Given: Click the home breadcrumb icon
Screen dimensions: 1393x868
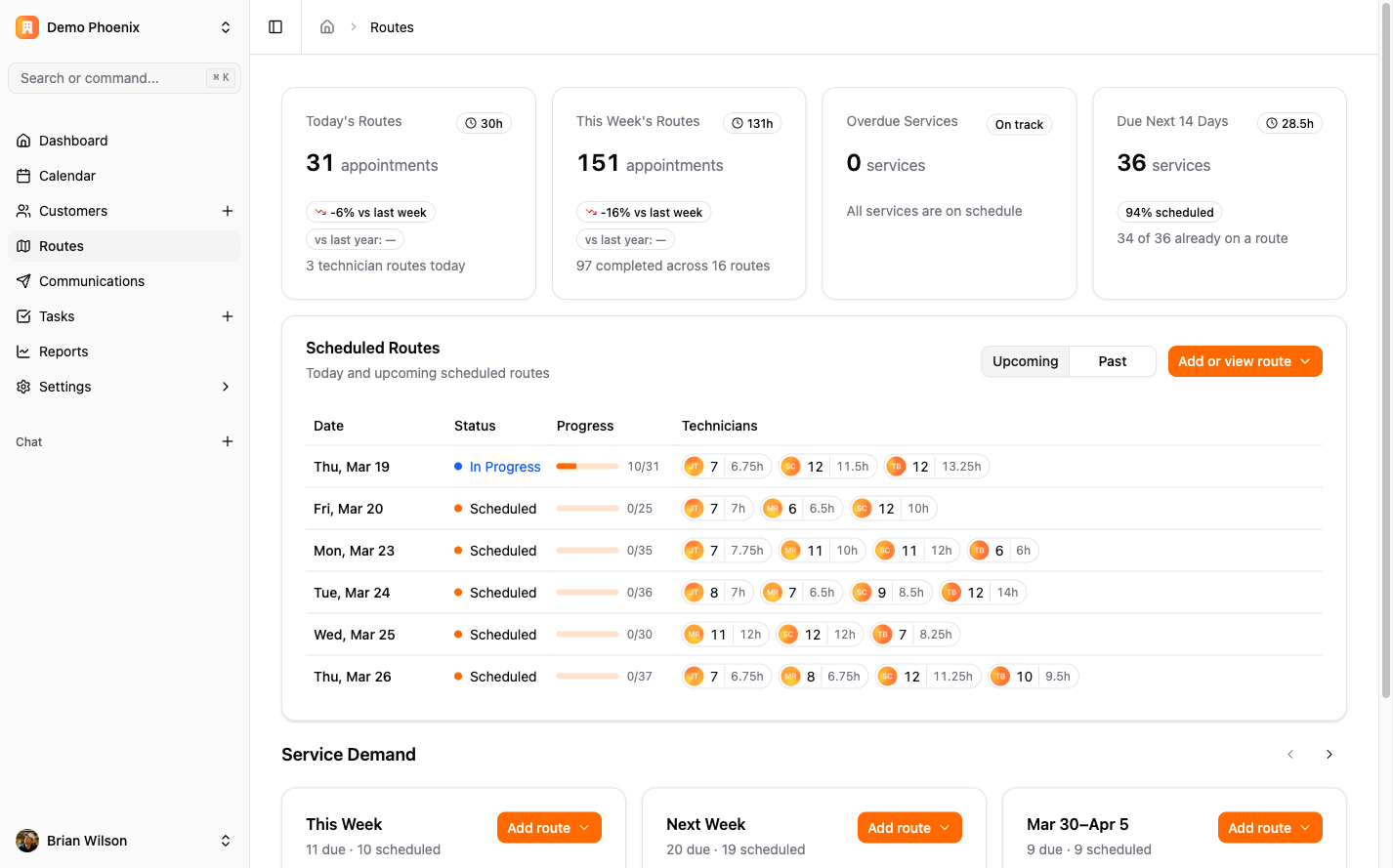Looking at the screenshot, I should 327,27.
